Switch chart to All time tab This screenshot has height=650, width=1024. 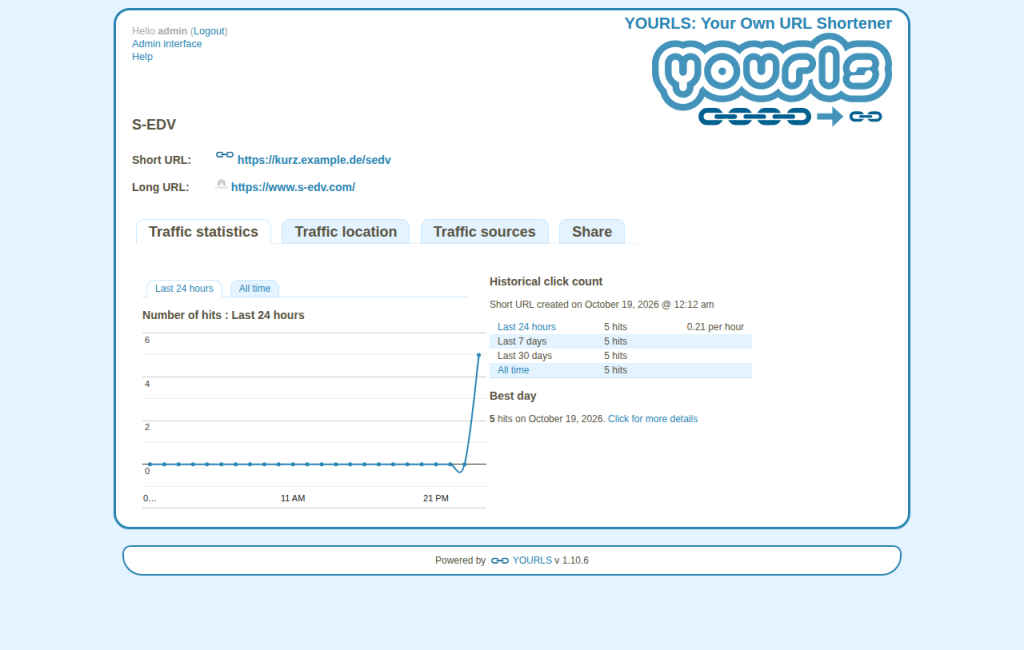[x=255, y=289]
